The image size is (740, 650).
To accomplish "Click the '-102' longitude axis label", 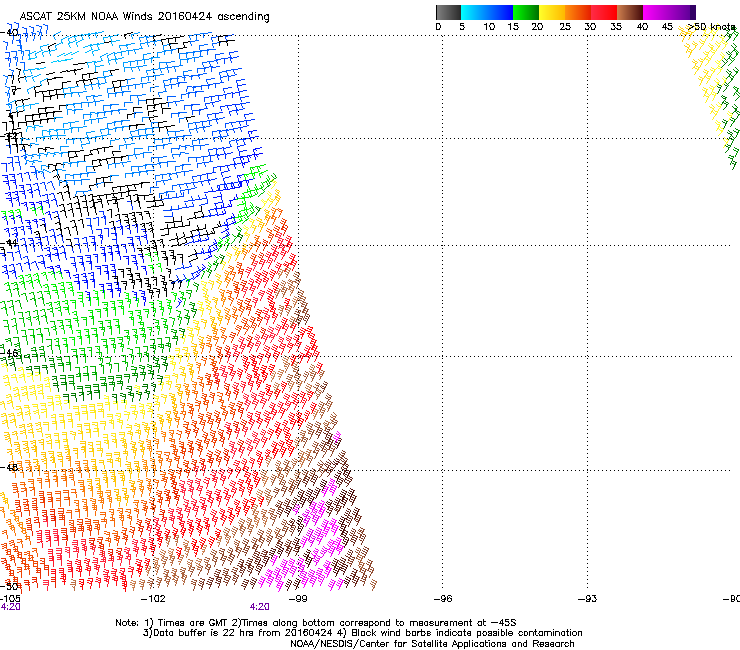I will coord(154,599).
